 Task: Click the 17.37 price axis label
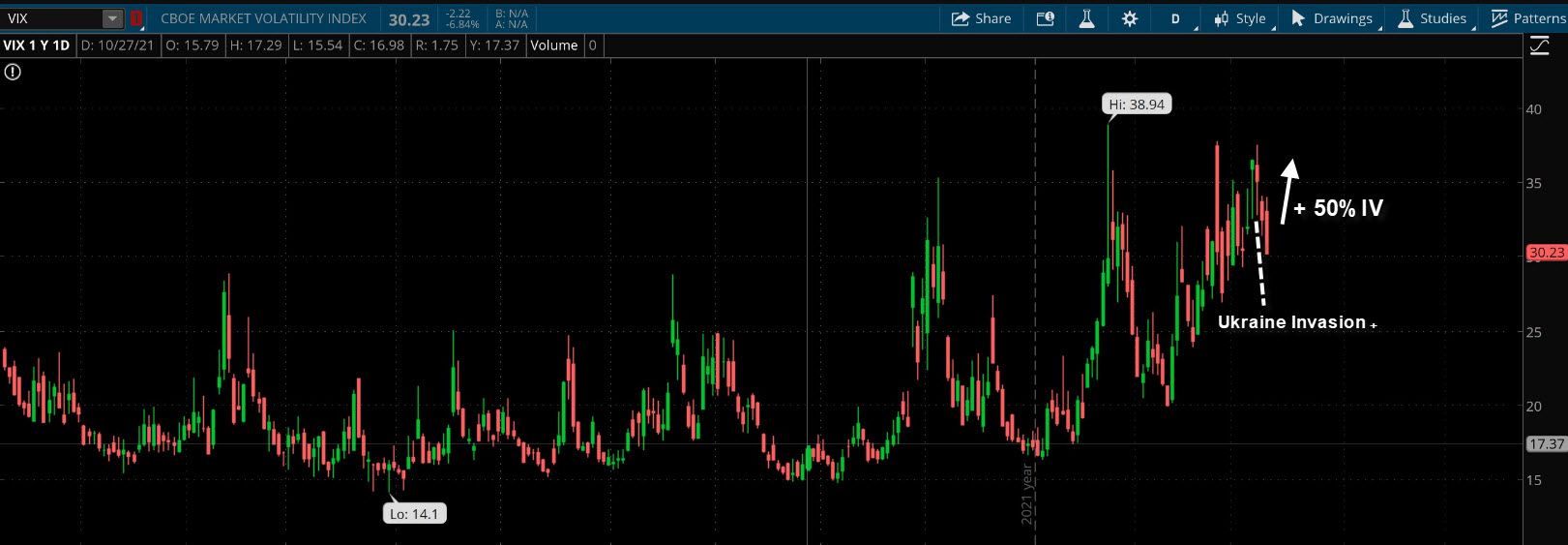1546,444
